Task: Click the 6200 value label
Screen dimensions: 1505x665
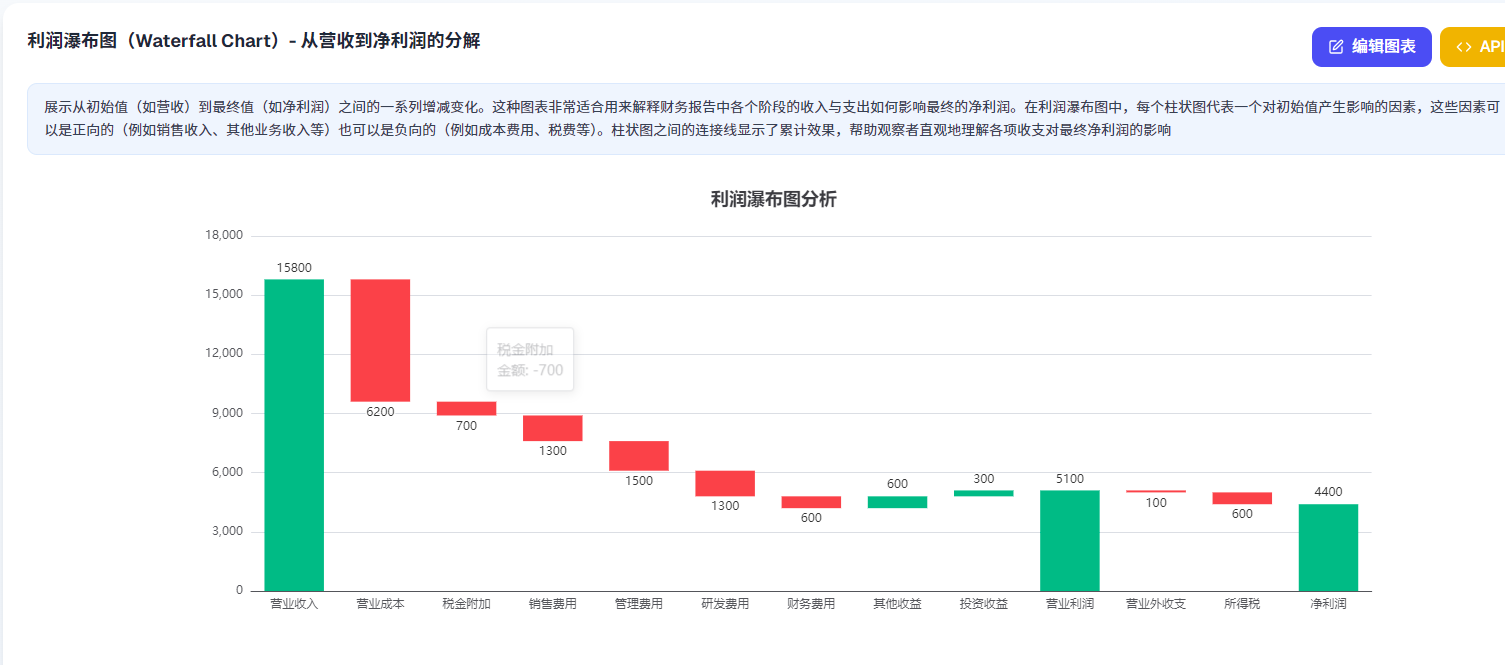Action: click(380, 411)
